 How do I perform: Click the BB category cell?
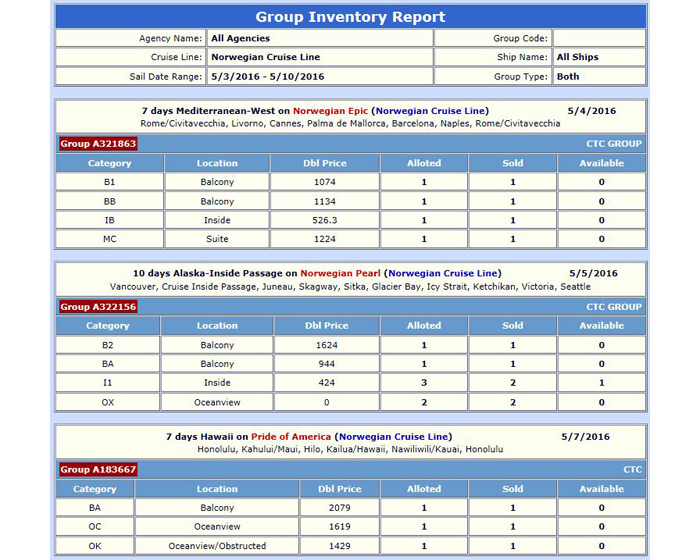pos(109,201)
